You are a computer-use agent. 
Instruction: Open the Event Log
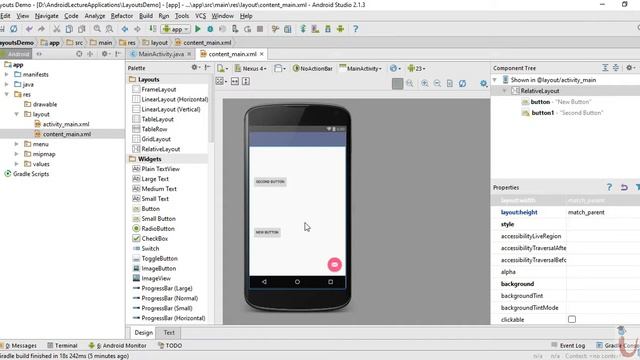pos(568,345)
